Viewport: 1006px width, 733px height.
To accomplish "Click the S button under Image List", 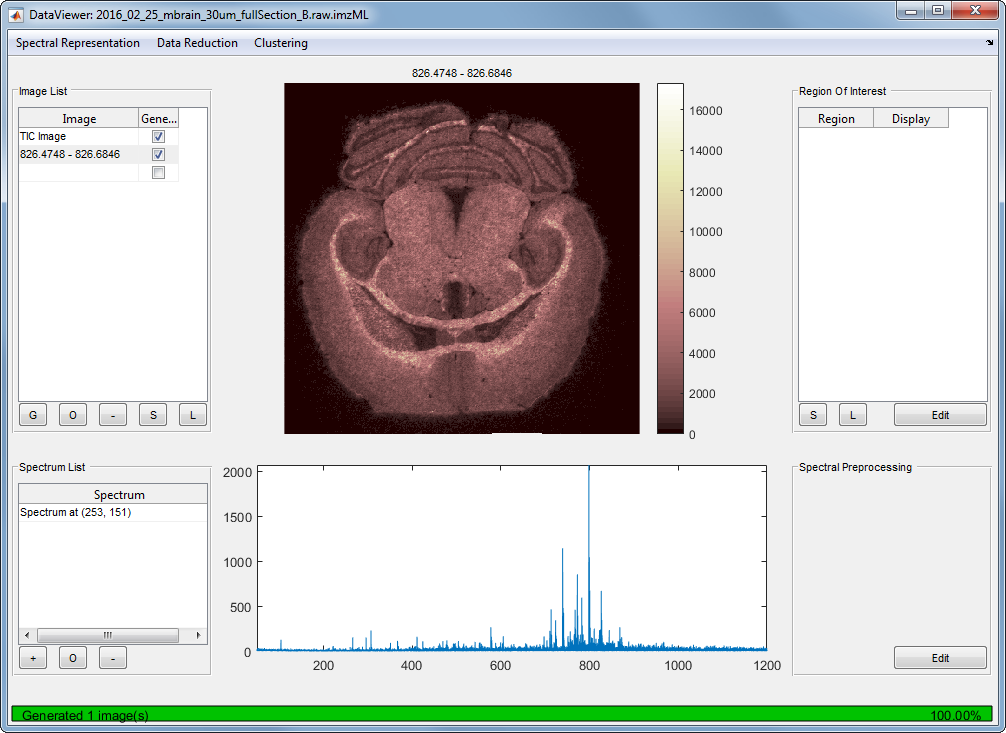I will 153,415.
